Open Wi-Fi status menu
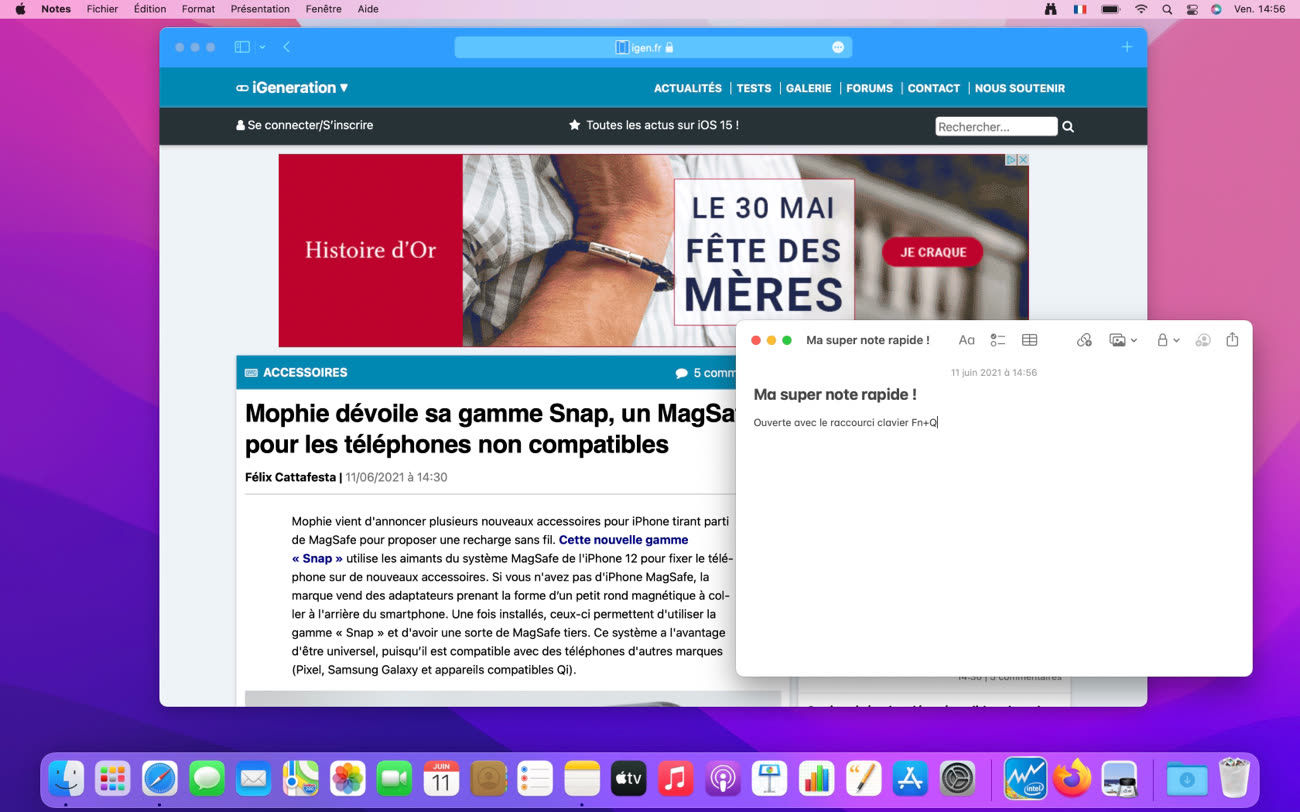Screen dimensions: 1300x812 [1141, 9]
